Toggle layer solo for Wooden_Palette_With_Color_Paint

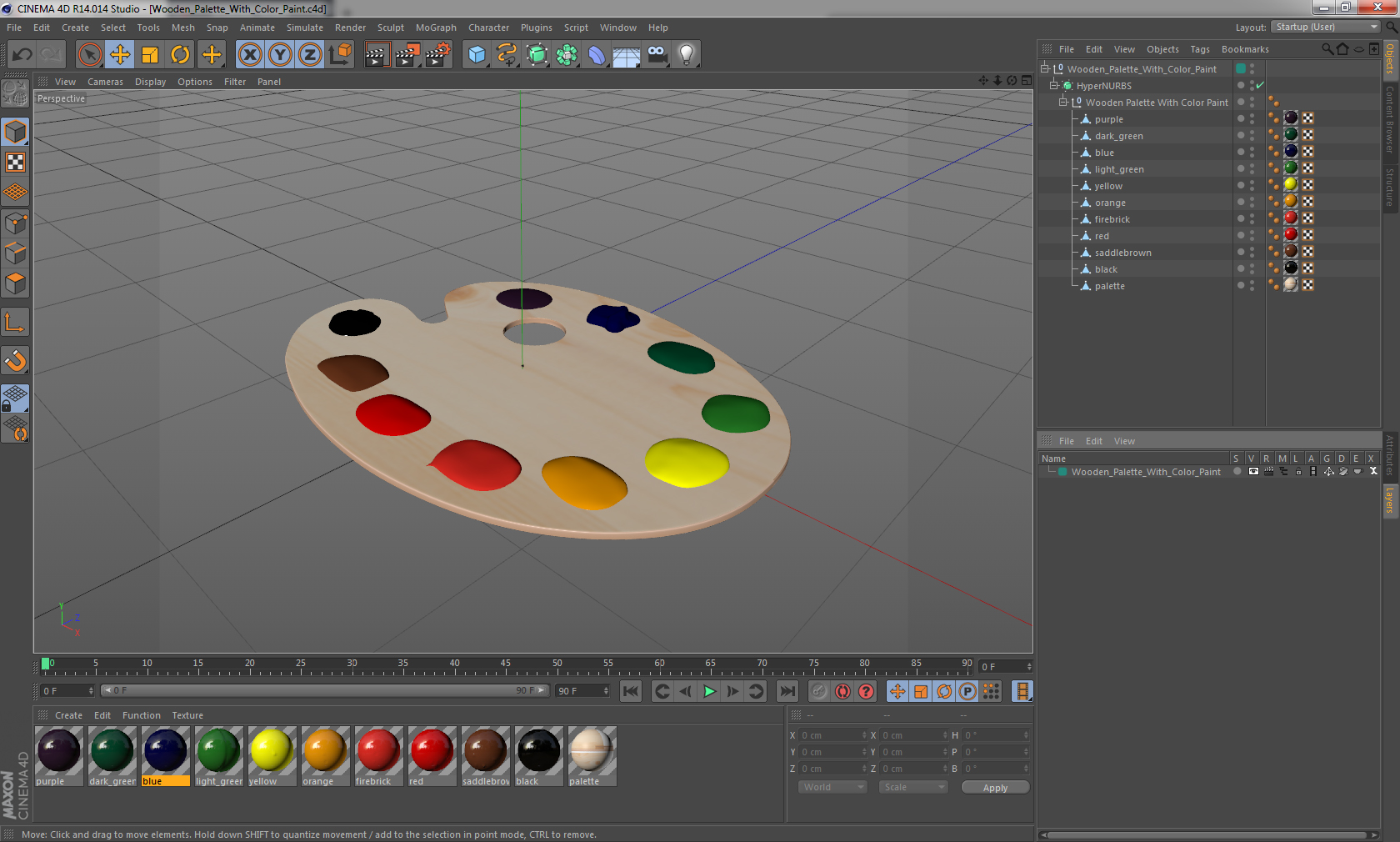[1237, 471]
